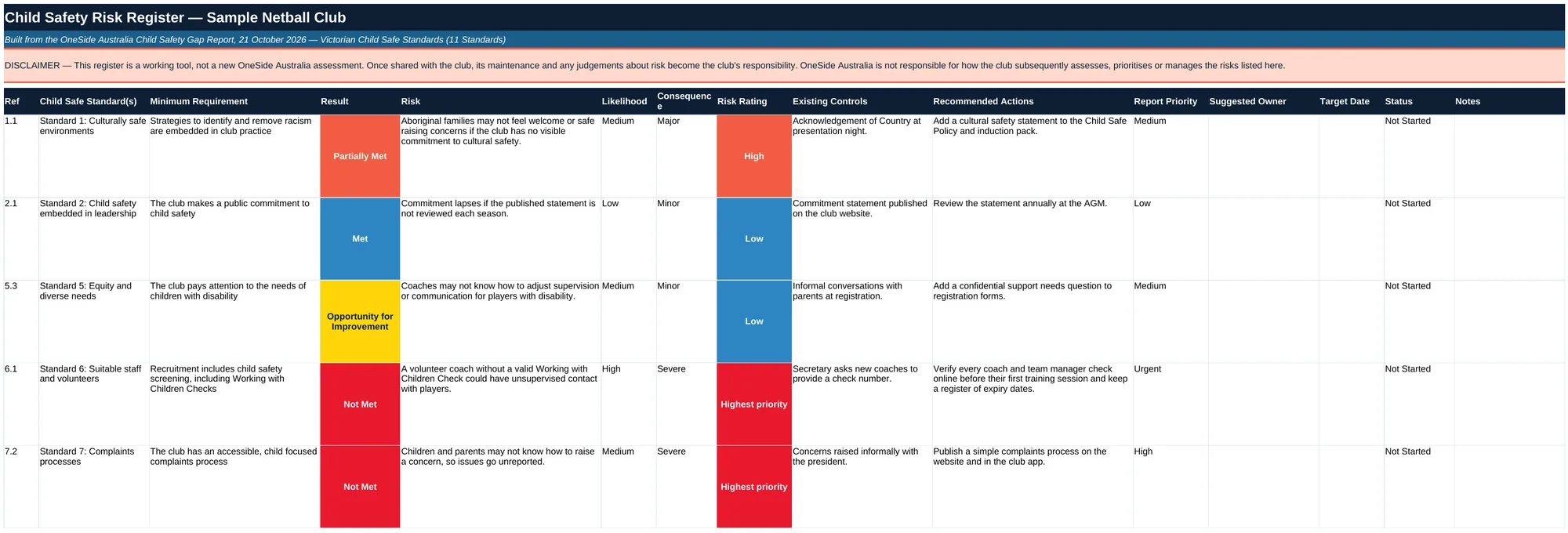Select 'Acknowledgement of Country at presentation night' cell
Image resolution: width=1568 pixels, height=533 pixels.
click(x=862, y=156)
